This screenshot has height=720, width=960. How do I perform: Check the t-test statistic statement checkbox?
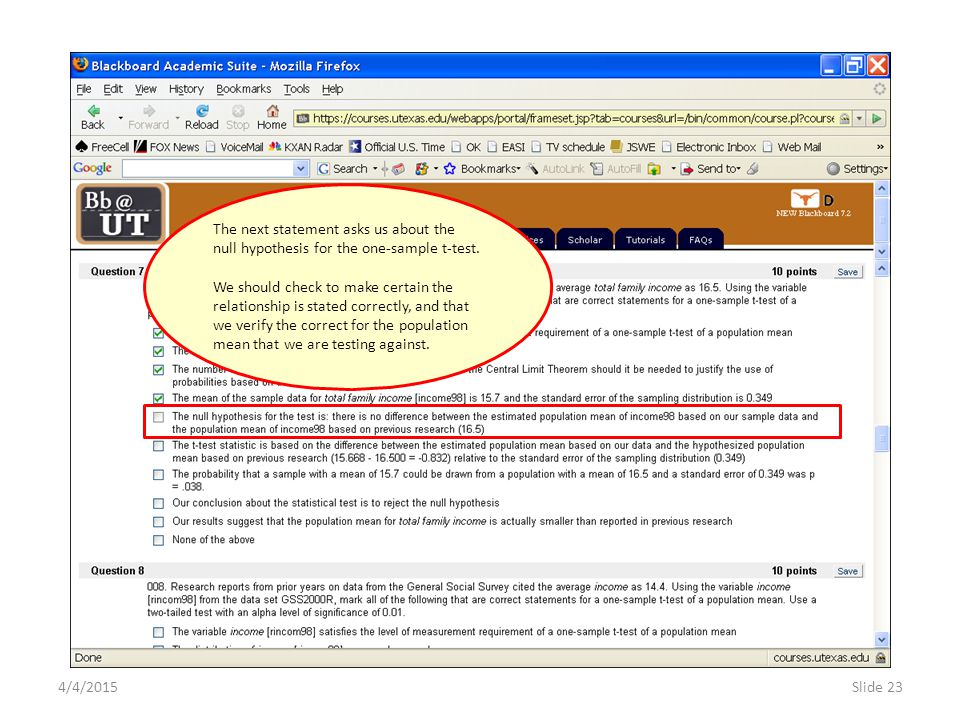(159, 446)
